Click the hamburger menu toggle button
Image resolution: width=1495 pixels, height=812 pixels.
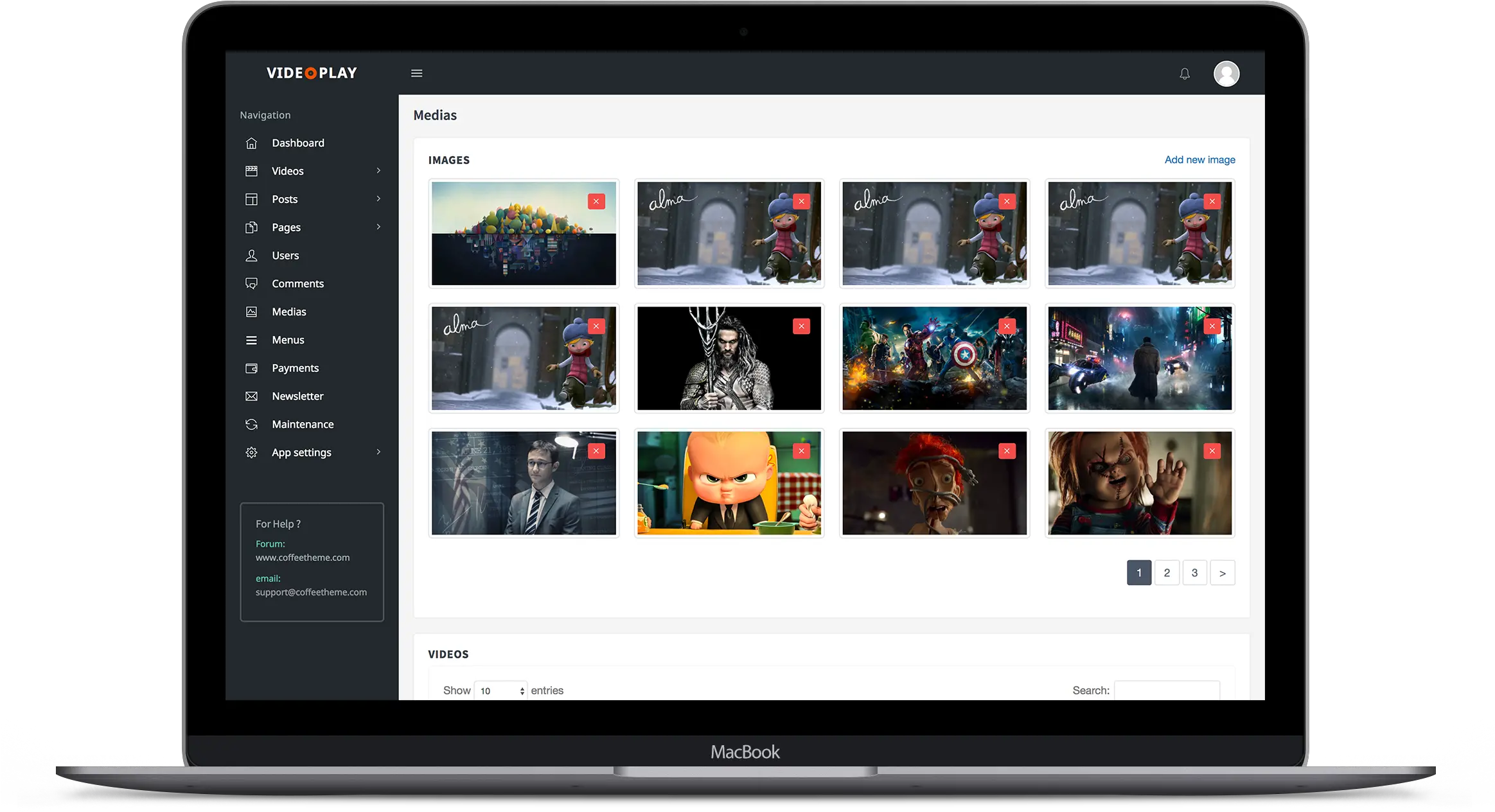coord(417,73)
